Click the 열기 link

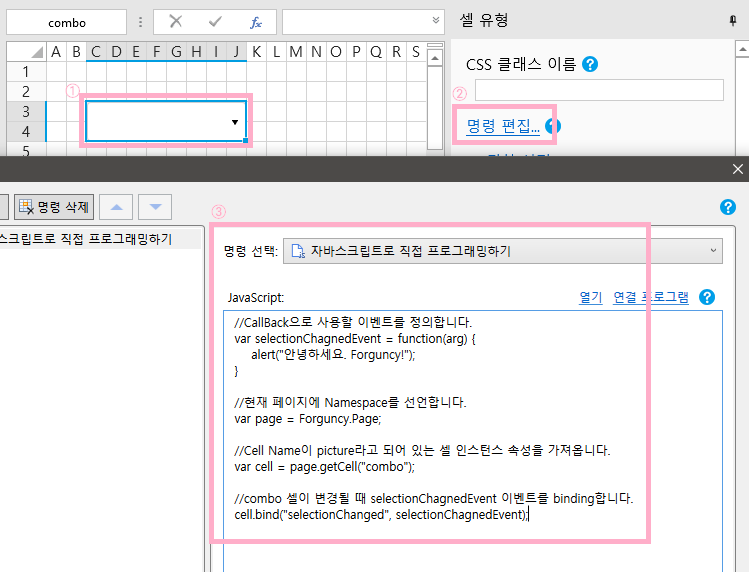click(x=590, y=297)
